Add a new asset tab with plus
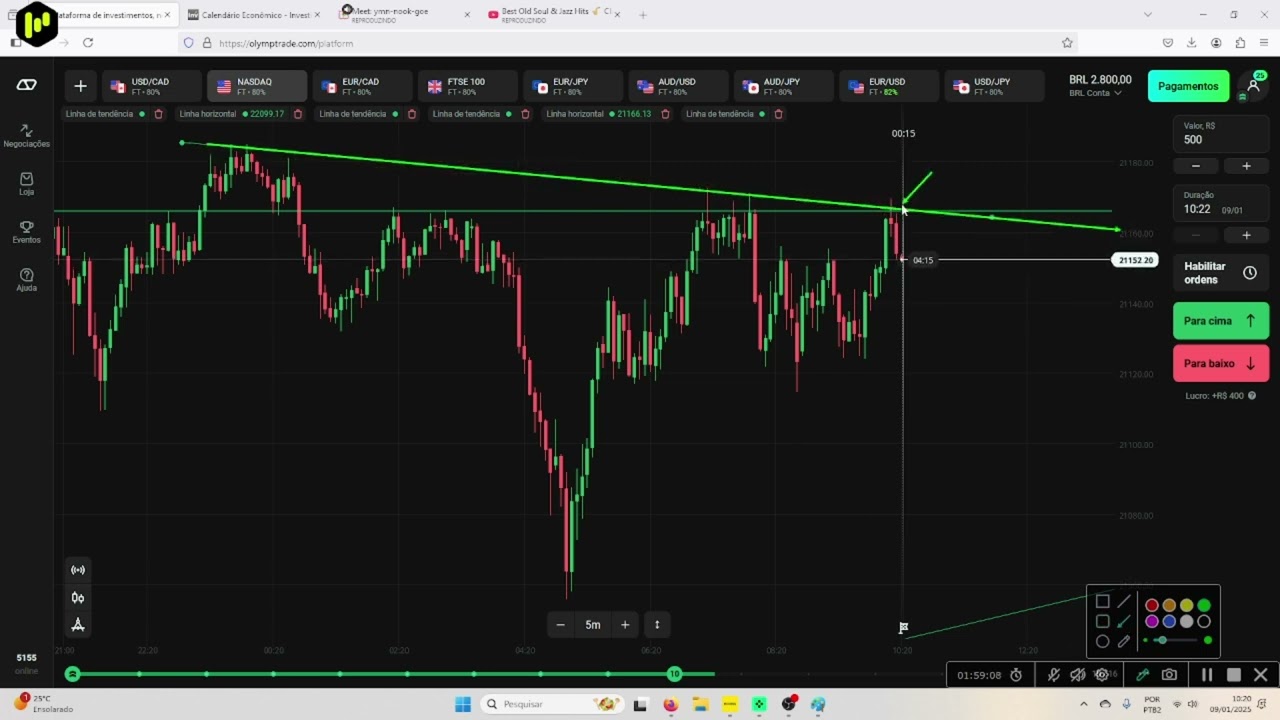This screenshot has width=1280, height=720. tap(81, 86)
